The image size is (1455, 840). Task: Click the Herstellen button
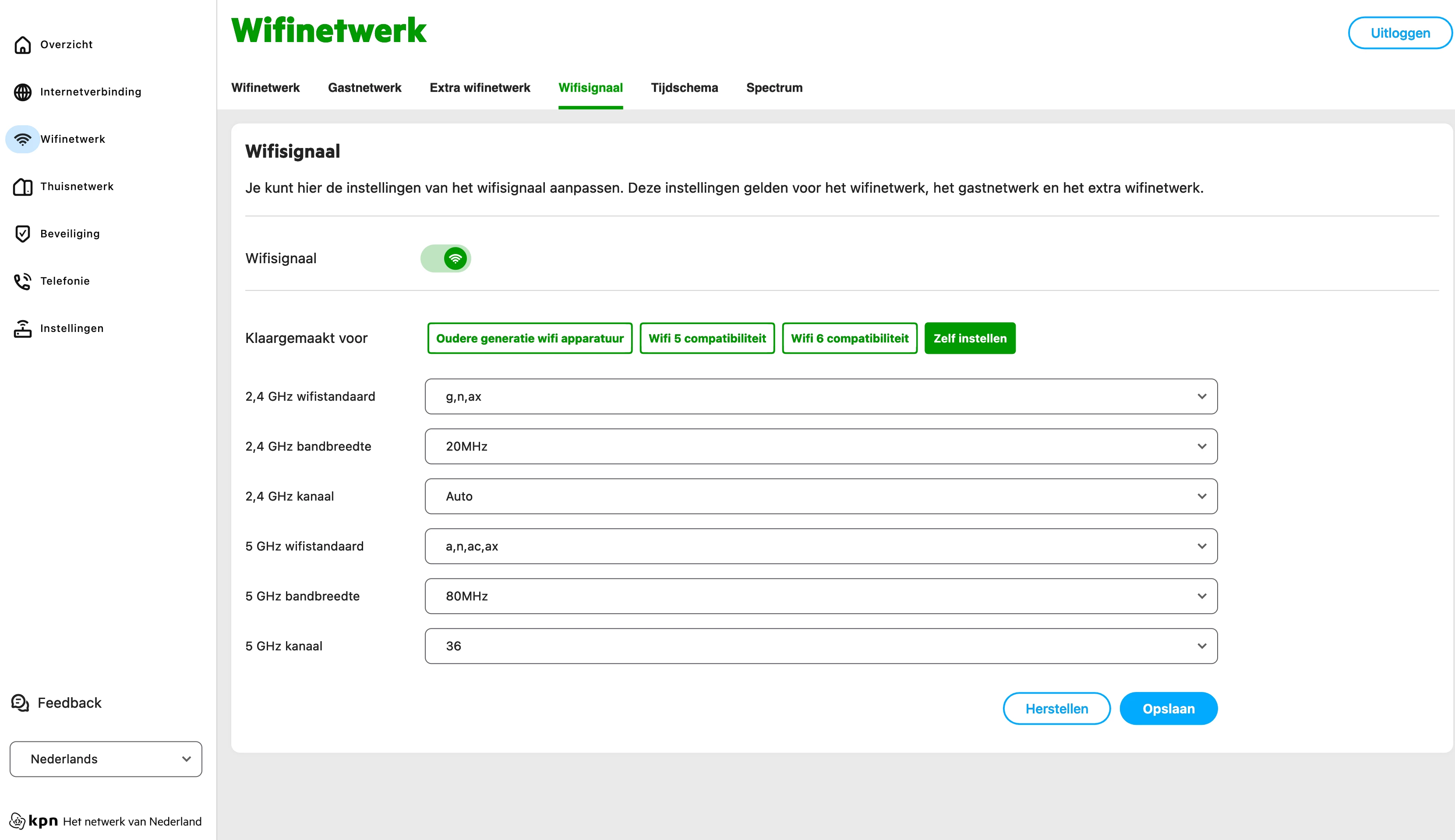pos(1056,709)
